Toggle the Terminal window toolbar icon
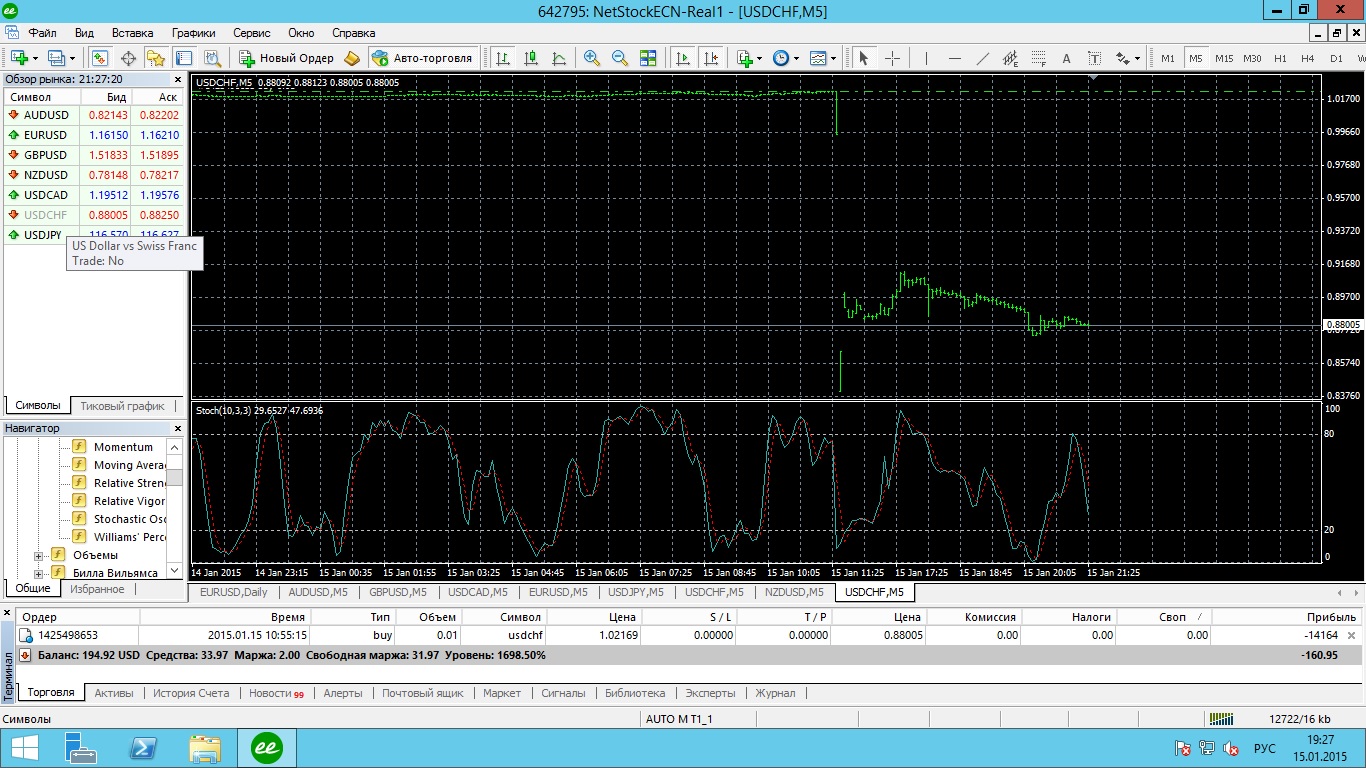Screen dimensions: 1366x768 pos(184,58)
